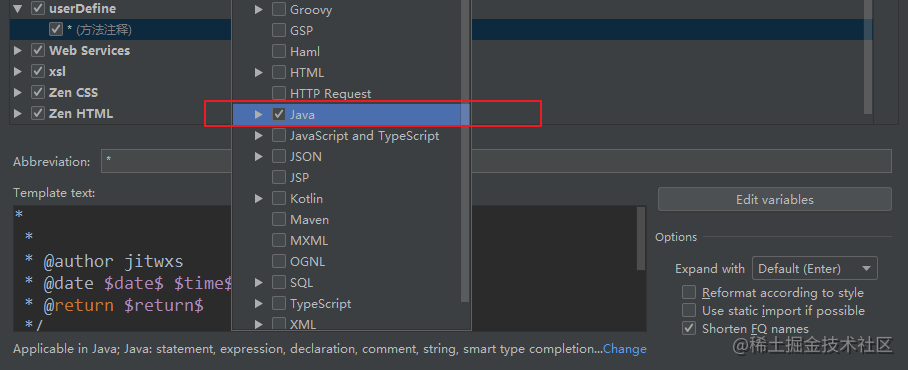Select the Web Services group label
The width and height of the screenshot is (908, 370).
click(90, 50)
